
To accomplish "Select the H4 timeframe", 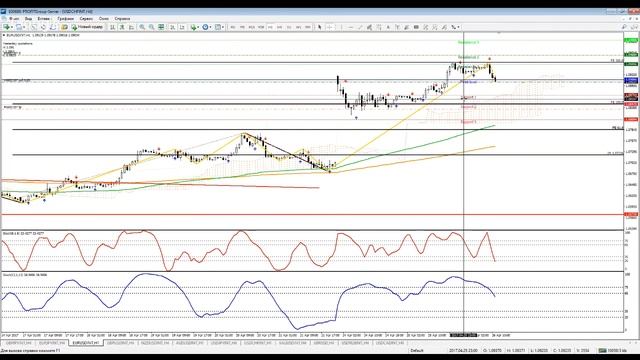I will click(280, 27).
